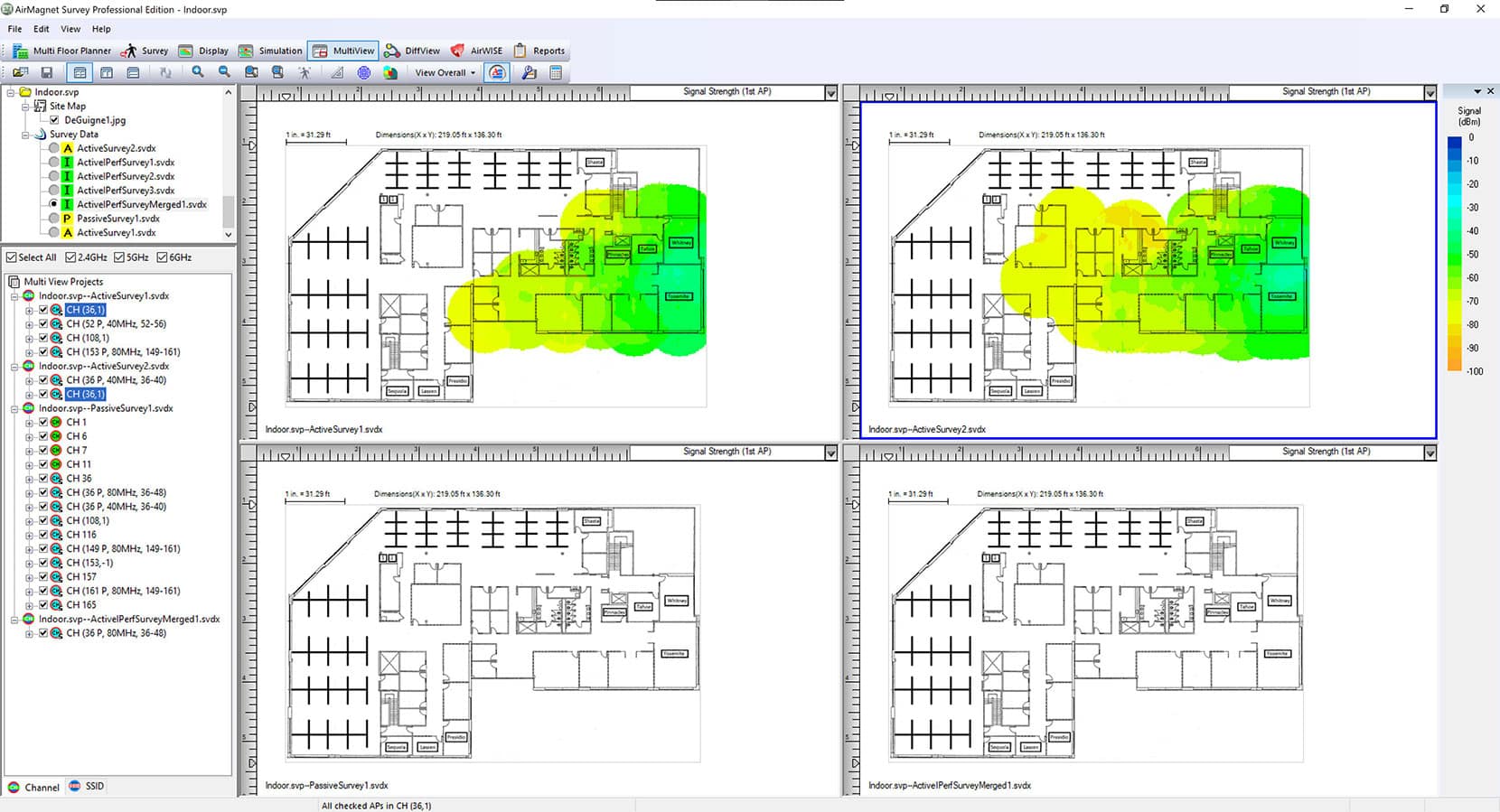Click the open project folder icon
The width and height of the screenshot is (1500, 812).
coord(20,72)
